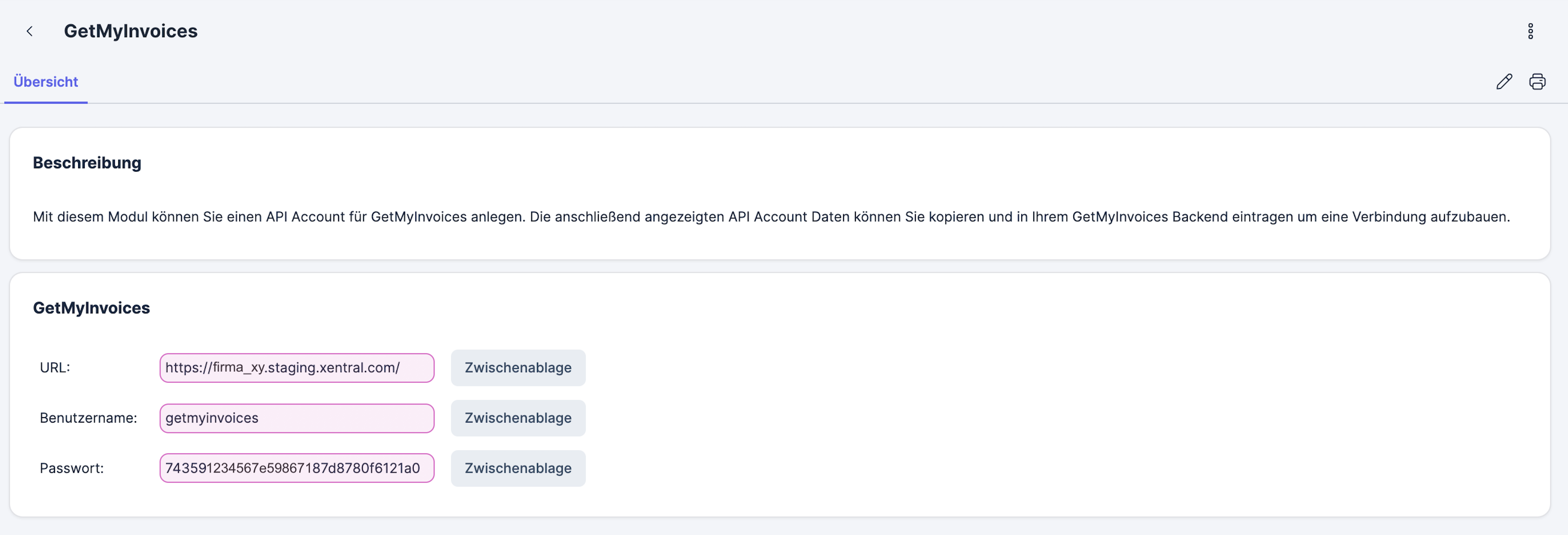
Task: Focus the Passwort input field
Action: point(297,468)
